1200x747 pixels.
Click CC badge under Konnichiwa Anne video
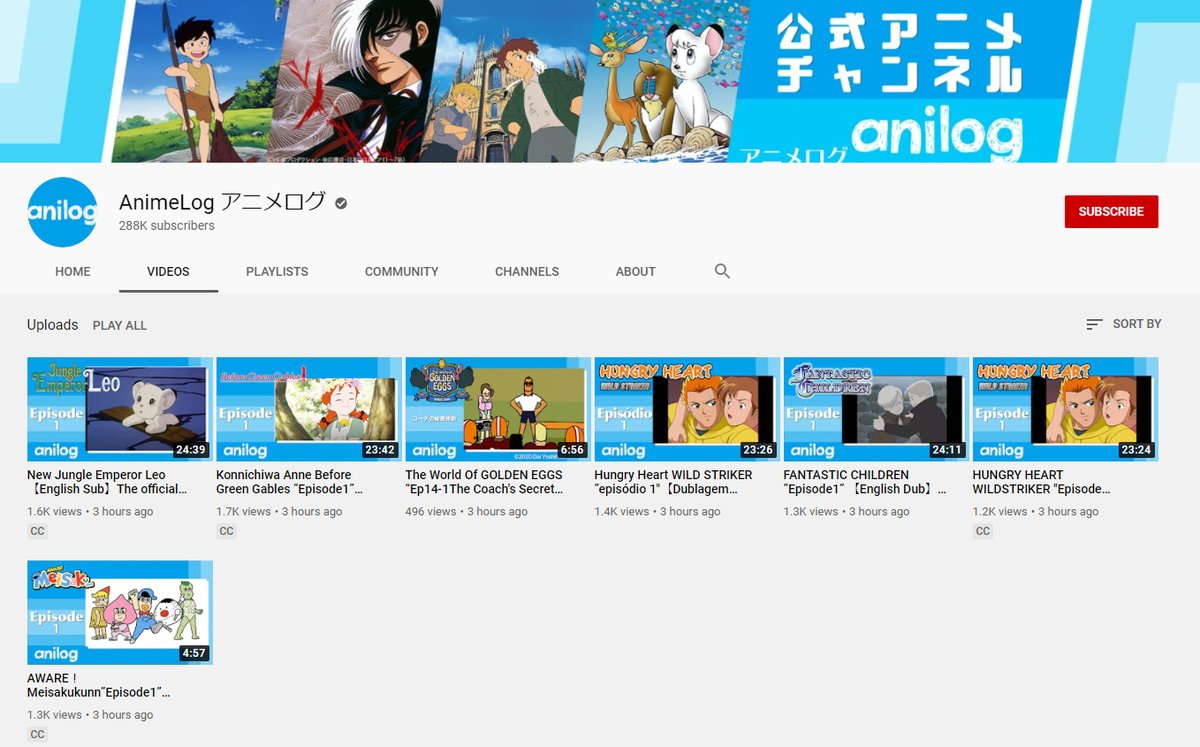pyautogui.click(x=226, y=531)
